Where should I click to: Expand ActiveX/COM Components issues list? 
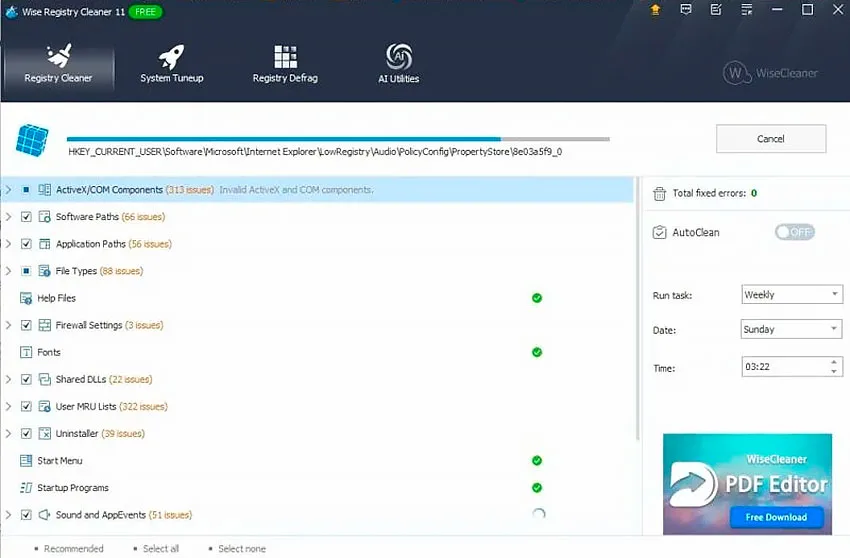point(9,190)
